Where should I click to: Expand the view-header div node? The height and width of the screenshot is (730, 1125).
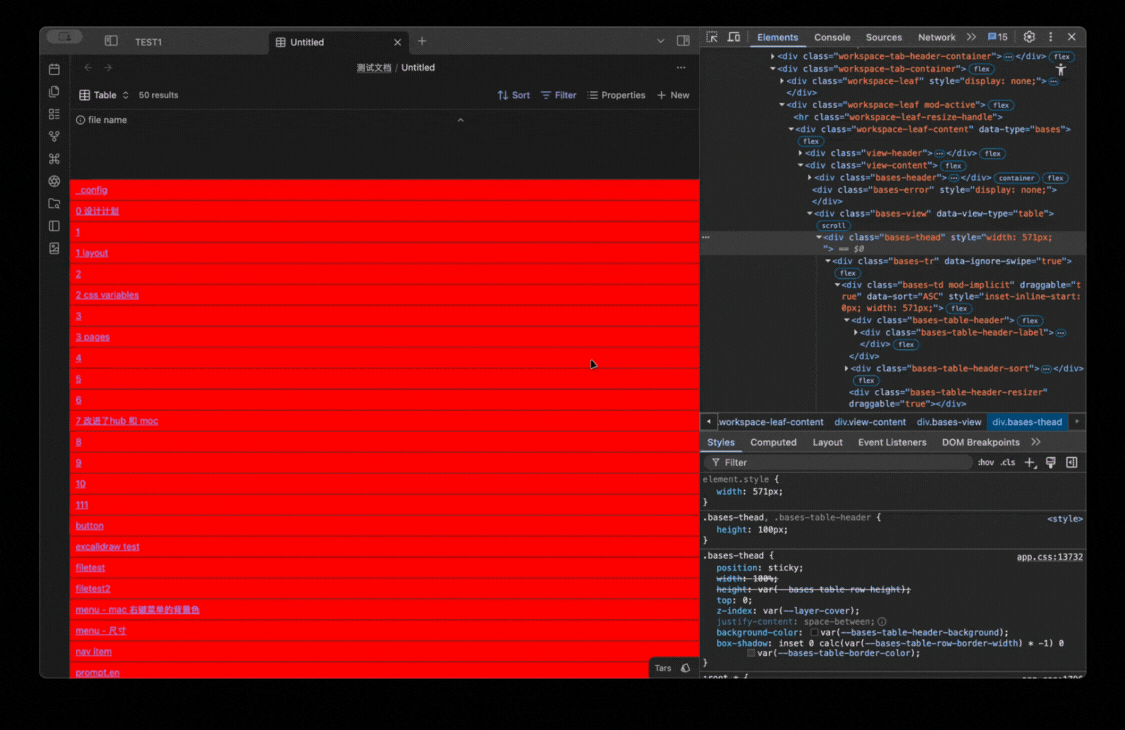point(800,153)
